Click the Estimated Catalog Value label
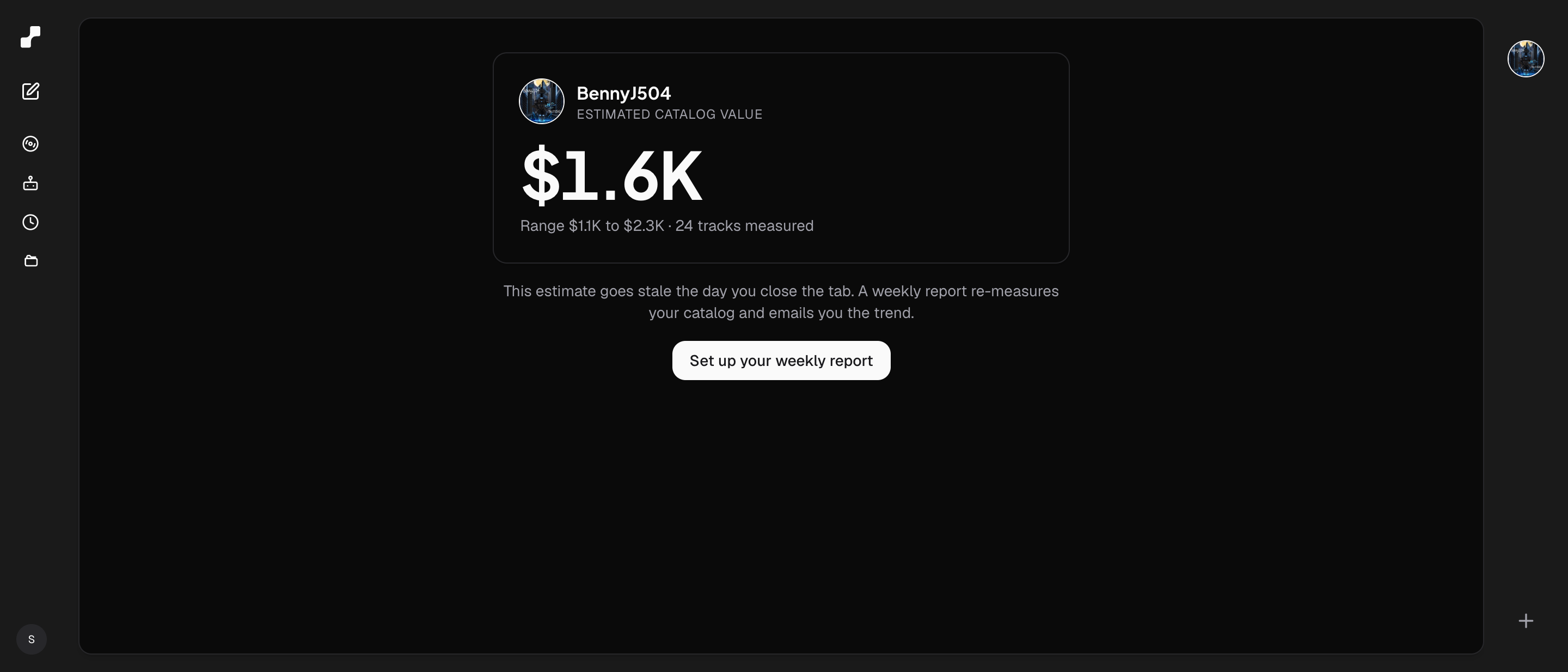This screenshot has width=1568, height=672. tap(670, 114)
